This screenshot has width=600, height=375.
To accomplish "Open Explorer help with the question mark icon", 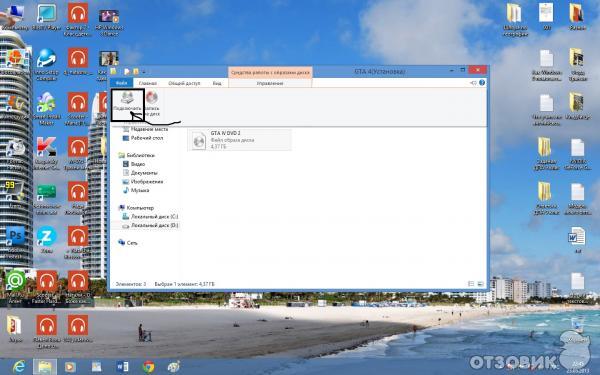I will tap(482, 83).
